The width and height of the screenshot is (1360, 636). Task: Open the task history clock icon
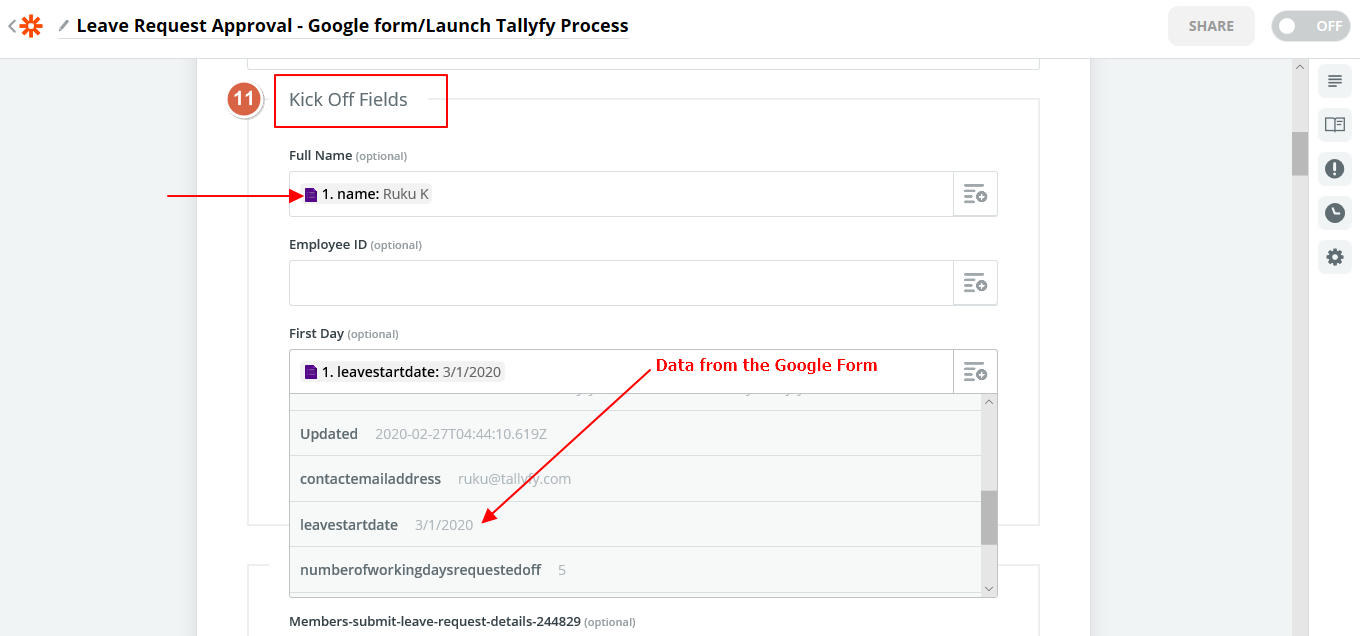(1335, 213)
